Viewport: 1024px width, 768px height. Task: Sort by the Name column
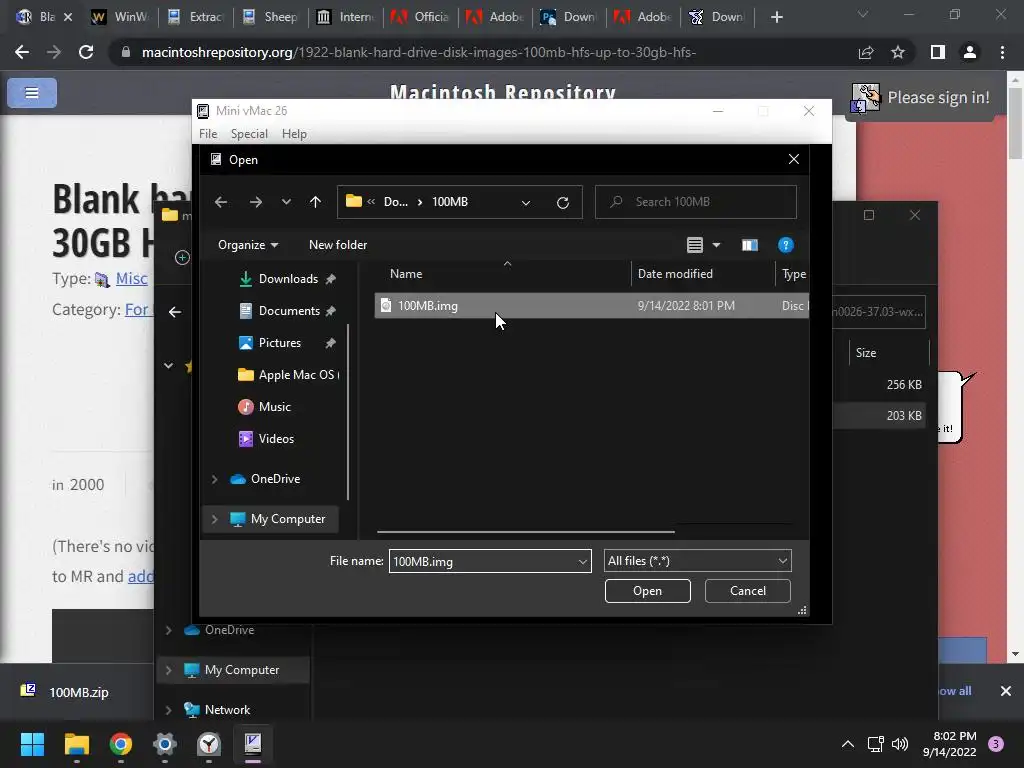(x=406, y=274)
